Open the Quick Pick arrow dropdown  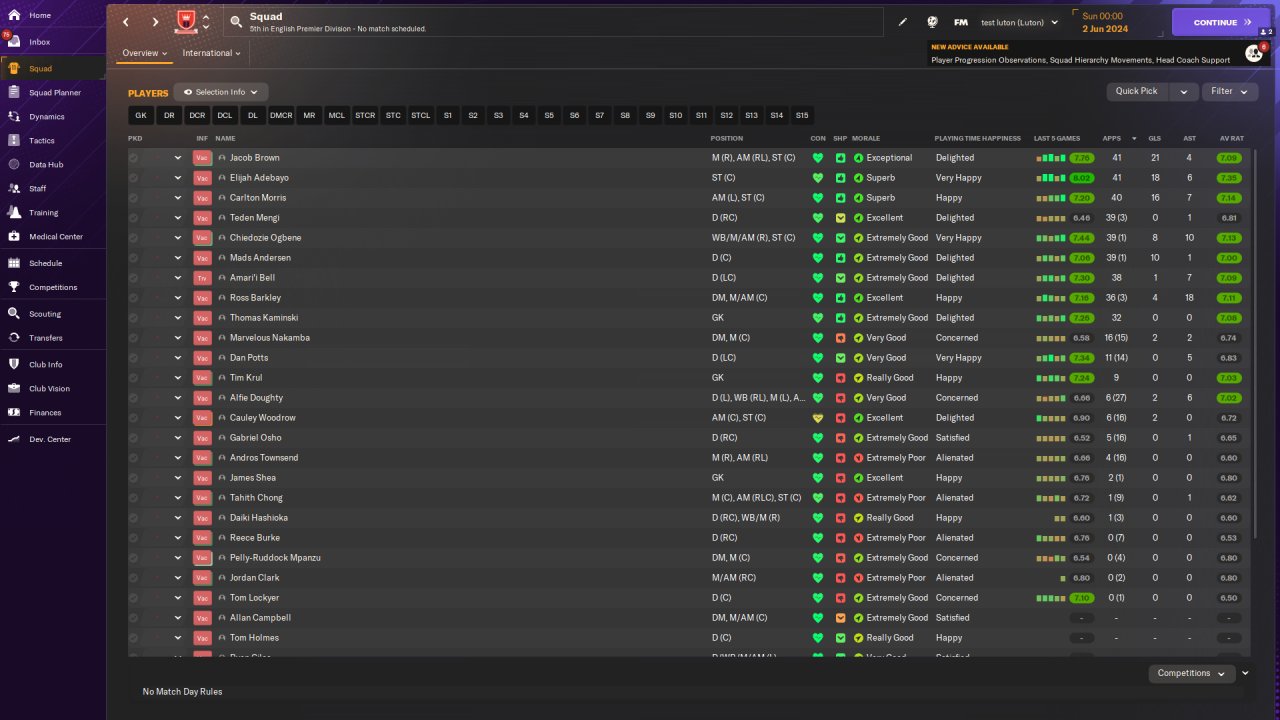(x=1184, y=91)
